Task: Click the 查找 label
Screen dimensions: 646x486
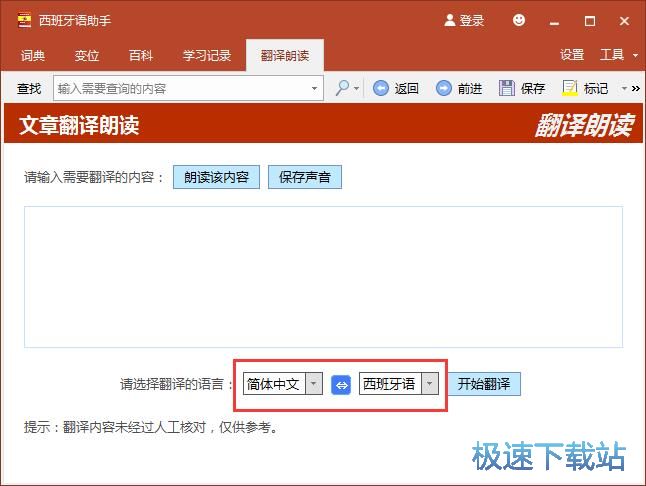Action: [x=29, y=88]
